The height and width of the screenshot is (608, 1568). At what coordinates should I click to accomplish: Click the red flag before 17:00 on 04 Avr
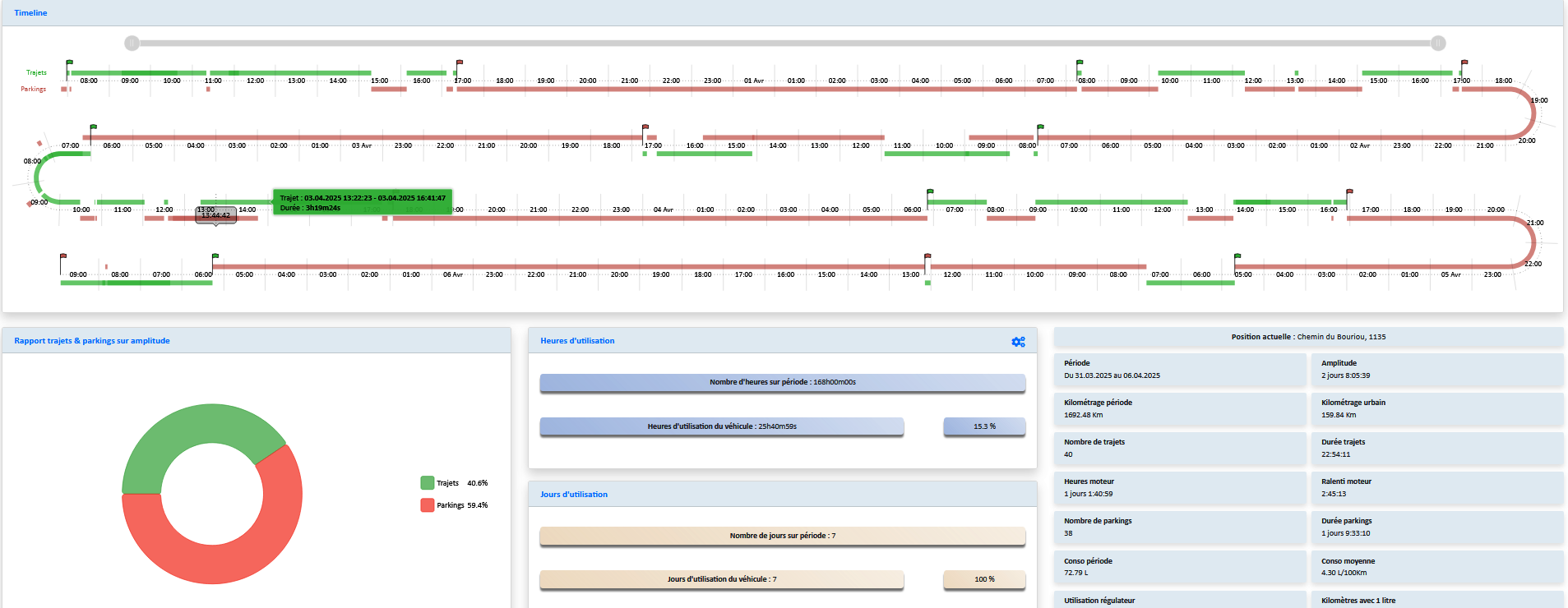[1349, 192]
